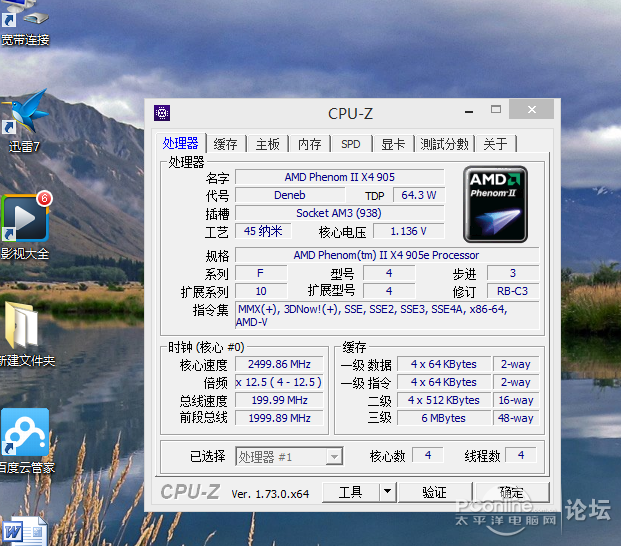
Task: Switch to the 主板 tab
Action: coord(268,144)
